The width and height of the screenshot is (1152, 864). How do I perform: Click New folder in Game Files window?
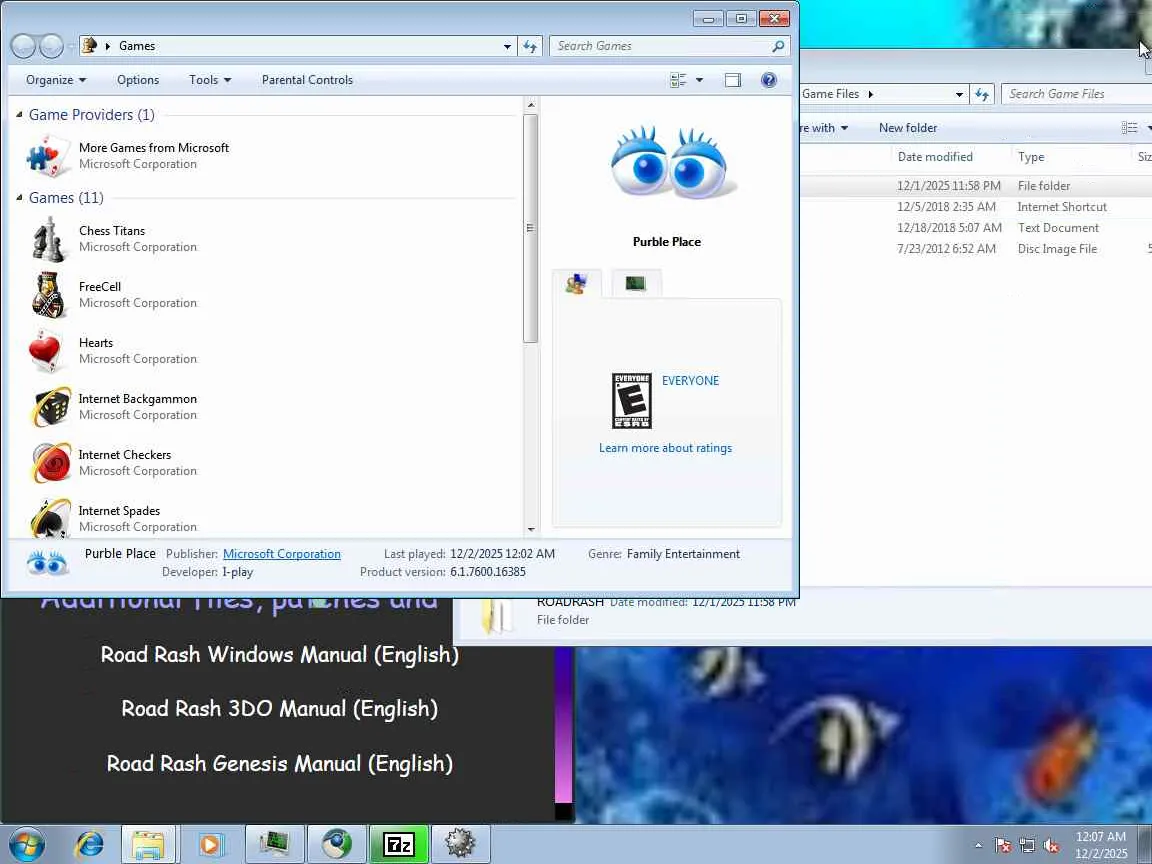pos(907,128)
